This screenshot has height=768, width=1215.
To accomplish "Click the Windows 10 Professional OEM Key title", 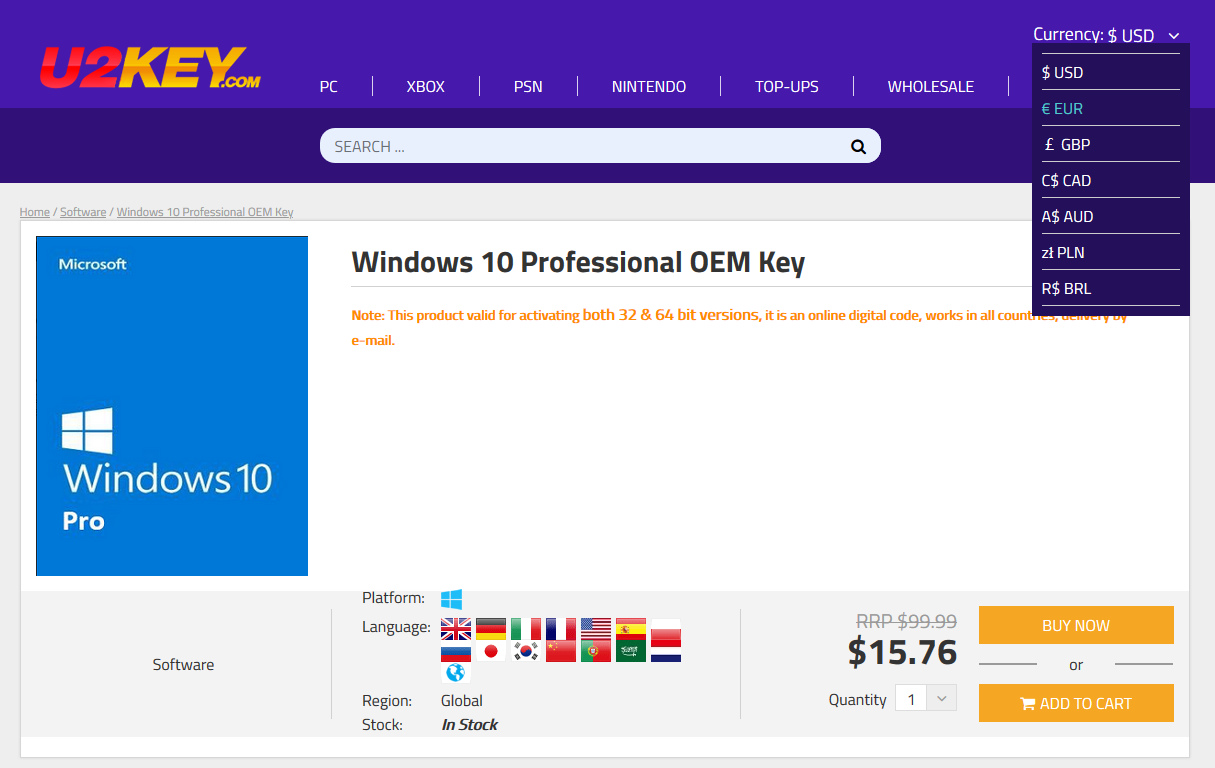I will (x=578, y=262).
